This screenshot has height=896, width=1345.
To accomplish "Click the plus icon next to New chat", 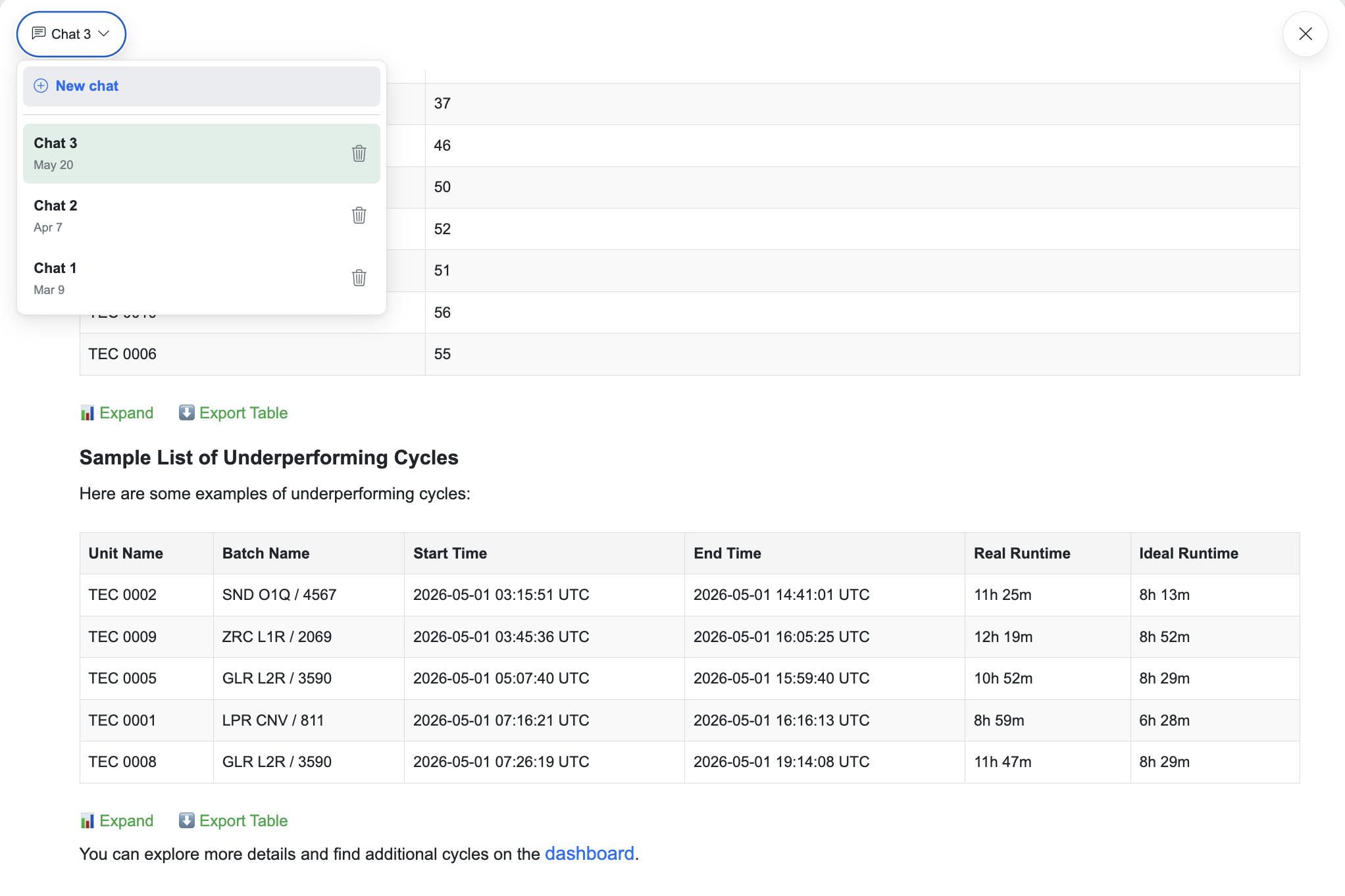I will pos(41,86).
